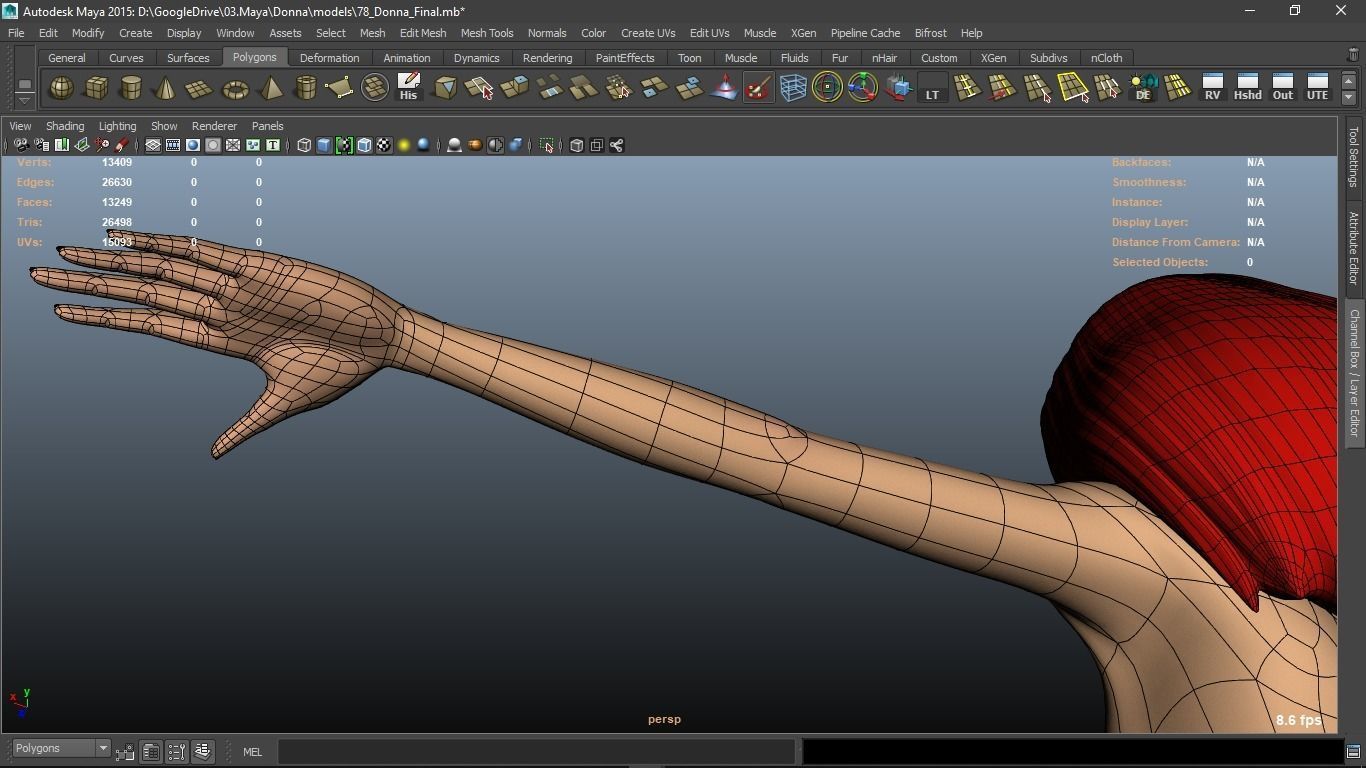This screenshot has height=768, width=1366.
Task: Click the His (history) shelf icon
Action: [x=408, y=88]
